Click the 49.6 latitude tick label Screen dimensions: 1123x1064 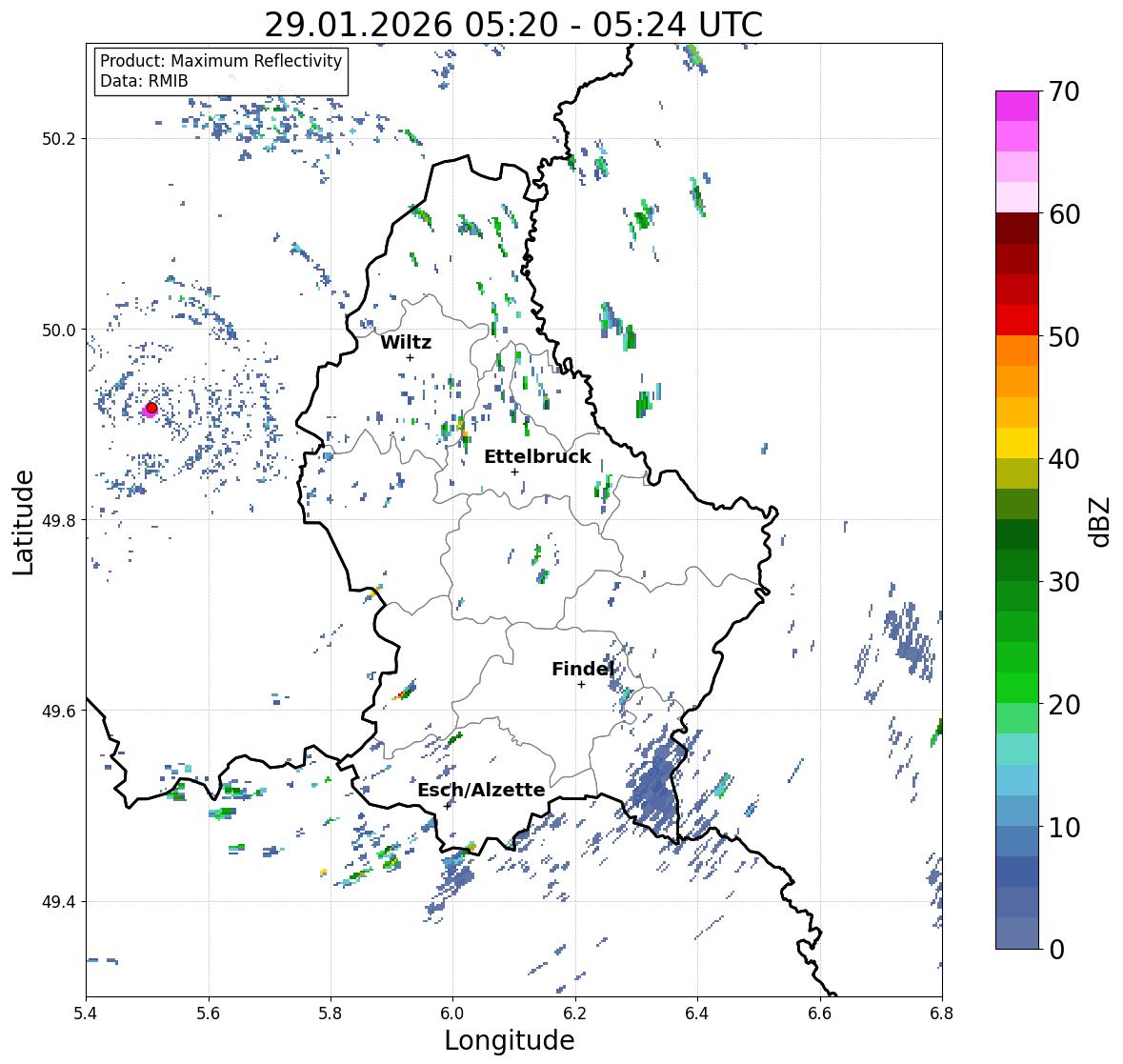coord(59,711)
